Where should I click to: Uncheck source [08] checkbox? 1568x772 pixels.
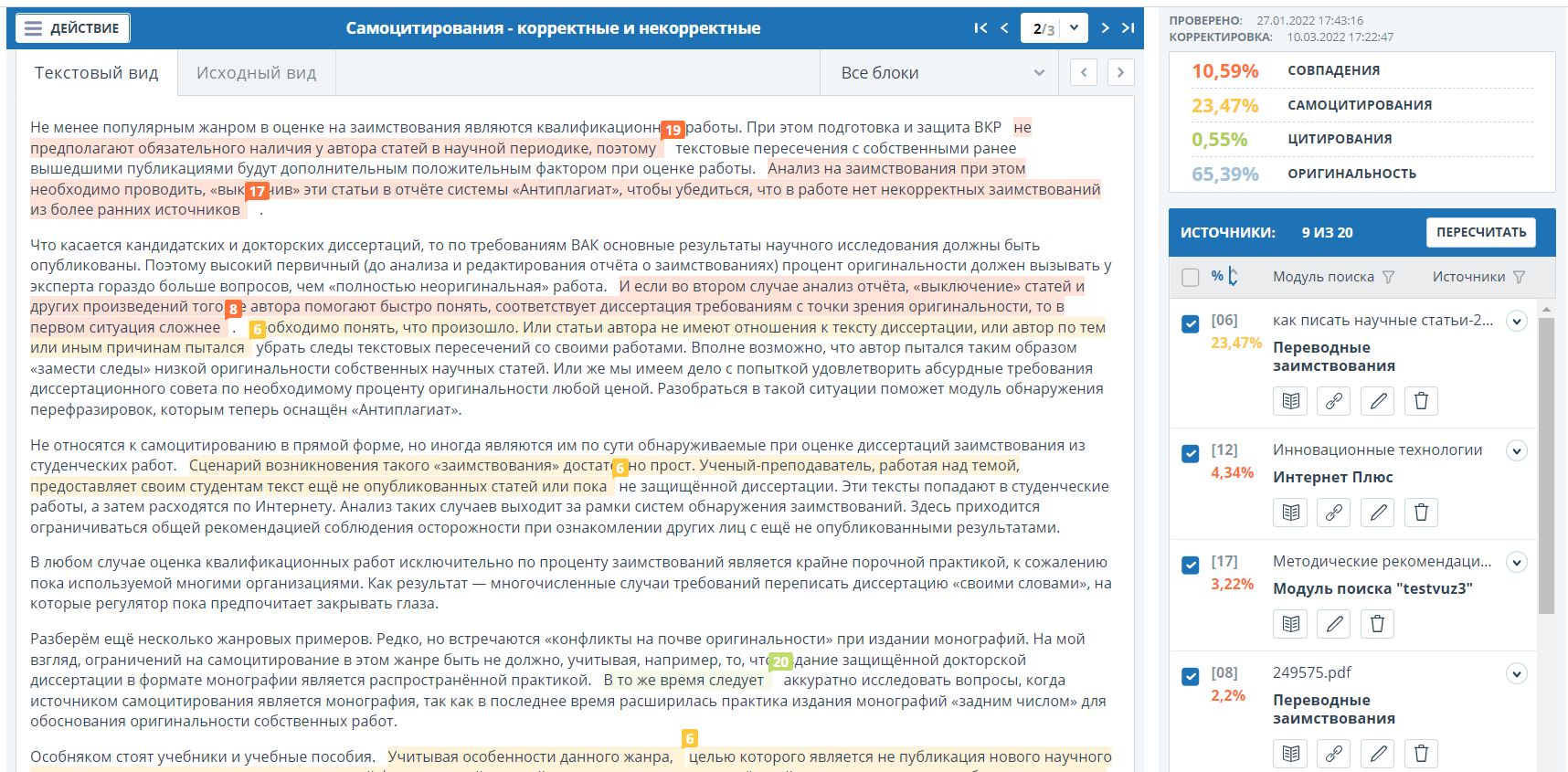coord(1191,676)
